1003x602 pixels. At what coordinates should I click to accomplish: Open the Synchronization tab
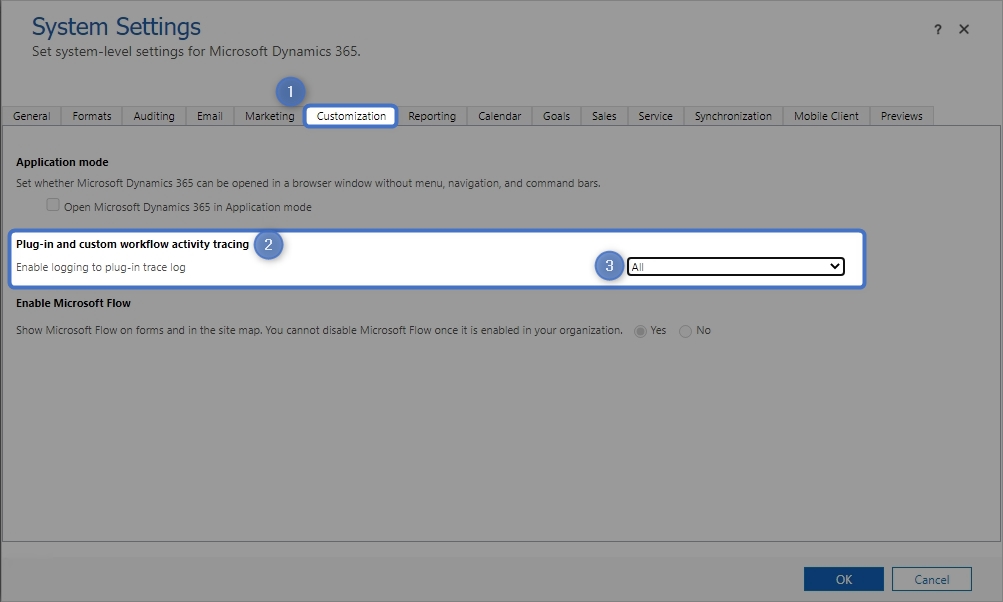(733, 116)
